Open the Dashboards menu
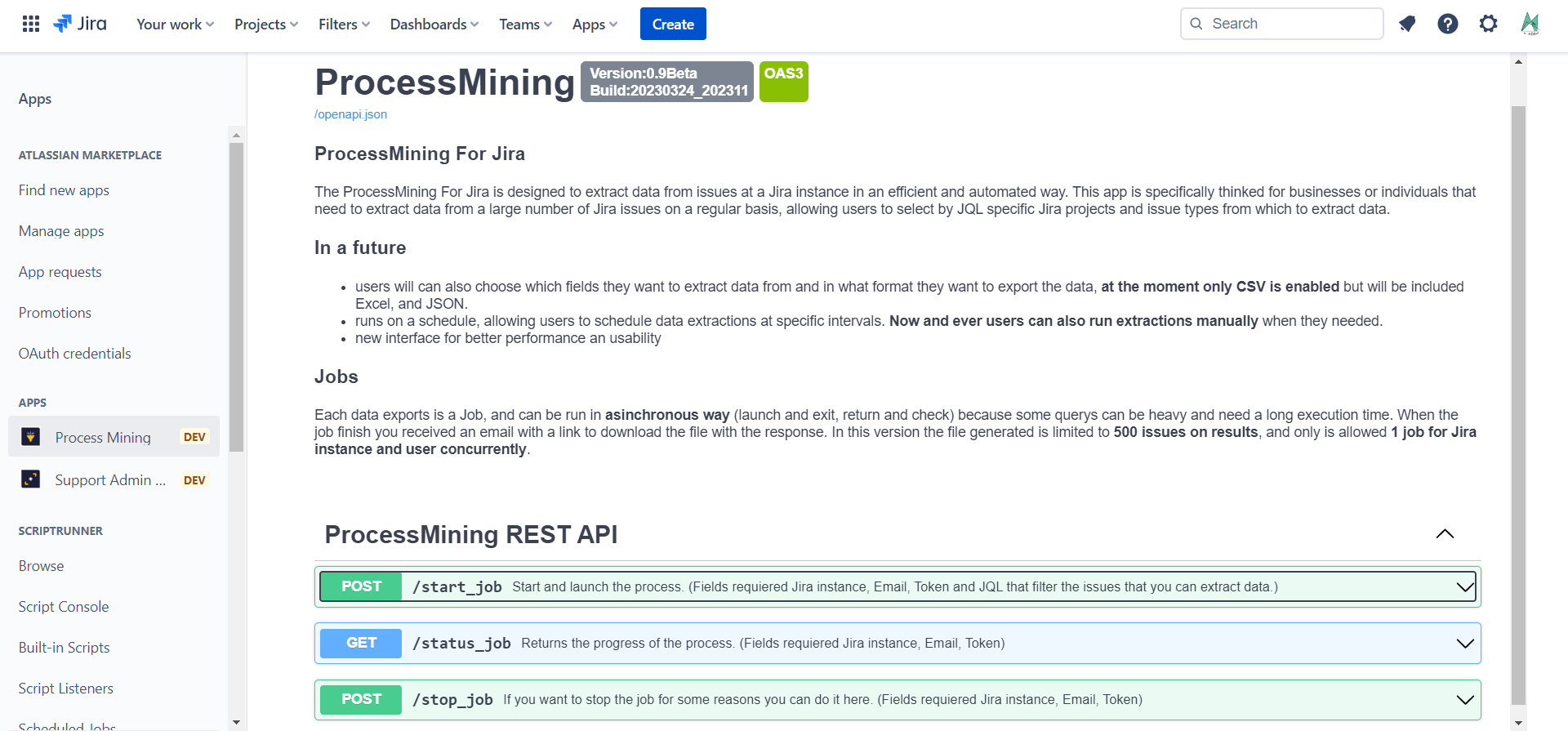The width and height of the screenshot is (1568, 731). coord(434,25)
